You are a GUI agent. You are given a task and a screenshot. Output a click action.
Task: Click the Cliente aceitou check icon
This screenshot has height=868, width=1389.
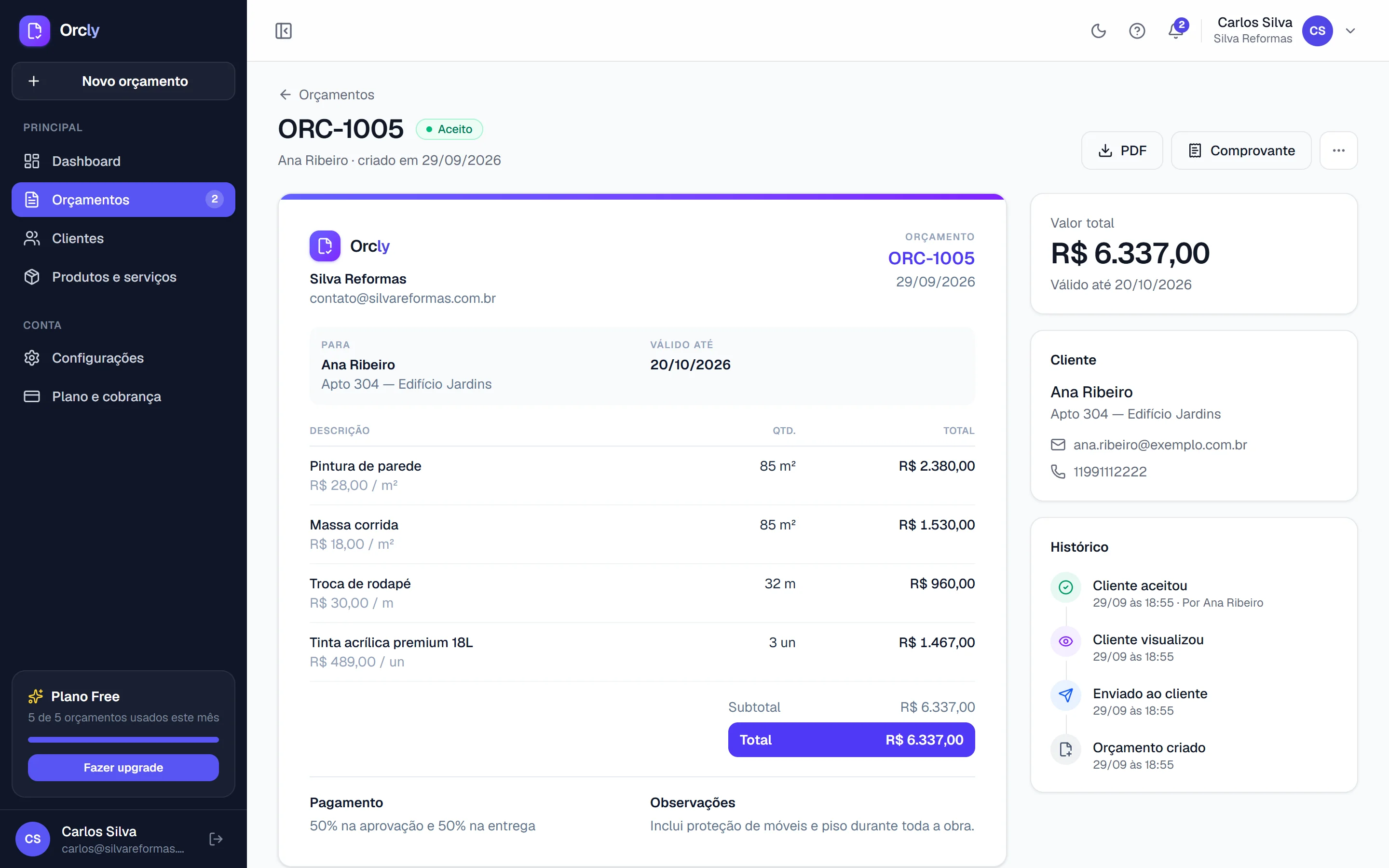[1066, 587]
